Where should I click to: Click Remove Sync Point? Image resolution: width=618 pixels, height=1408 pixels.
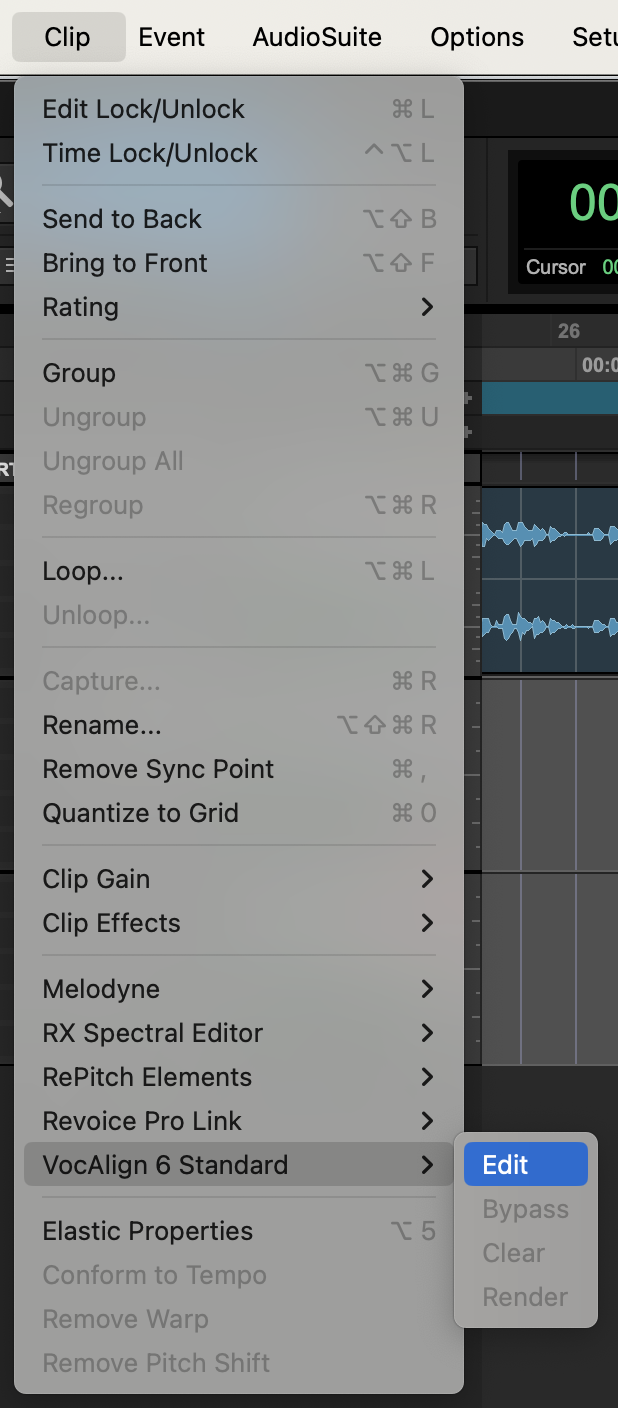[x=158, y=769]
